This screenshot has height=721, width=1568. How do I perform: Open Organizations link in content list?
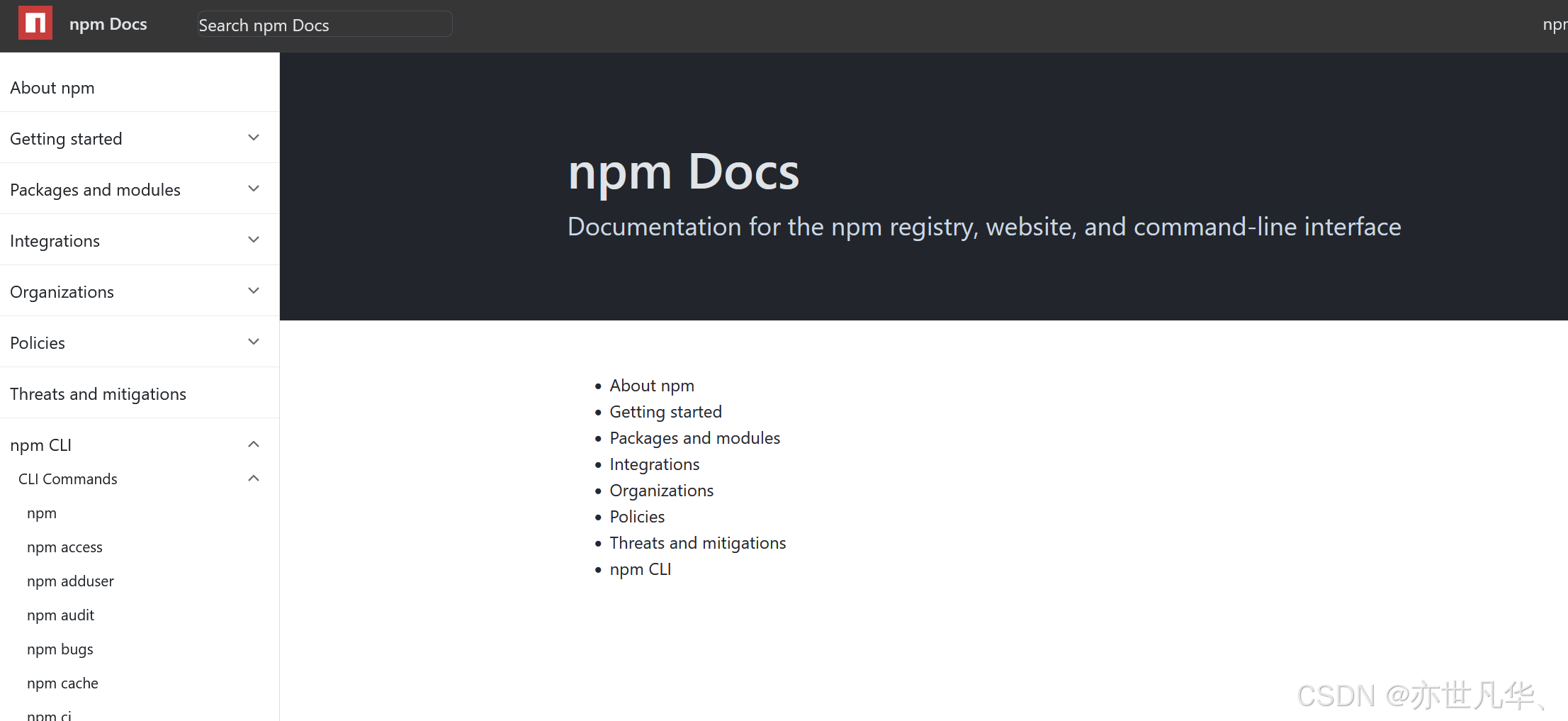click(661, 491)
